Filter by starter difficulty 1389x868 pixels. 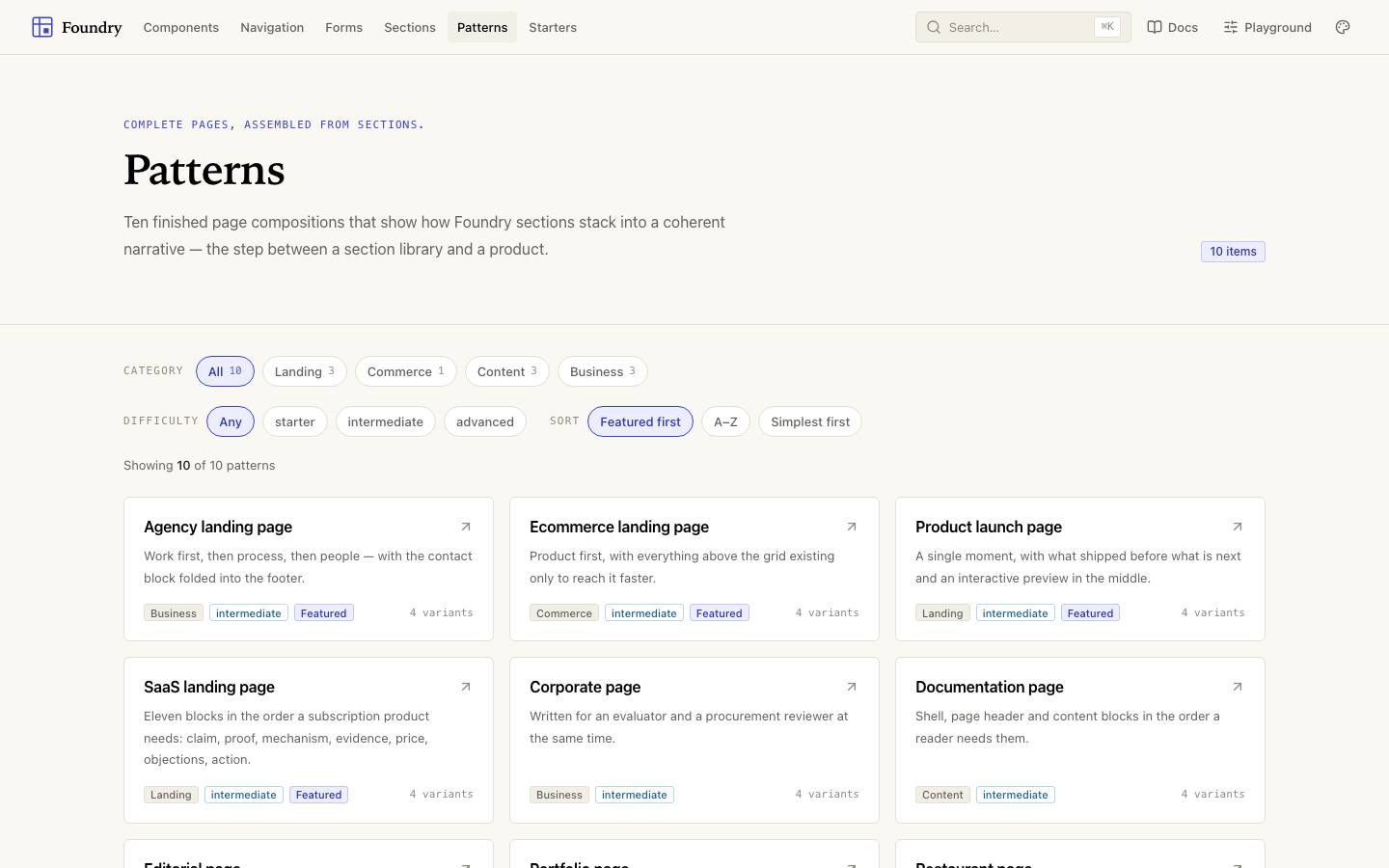coord(294,421)
